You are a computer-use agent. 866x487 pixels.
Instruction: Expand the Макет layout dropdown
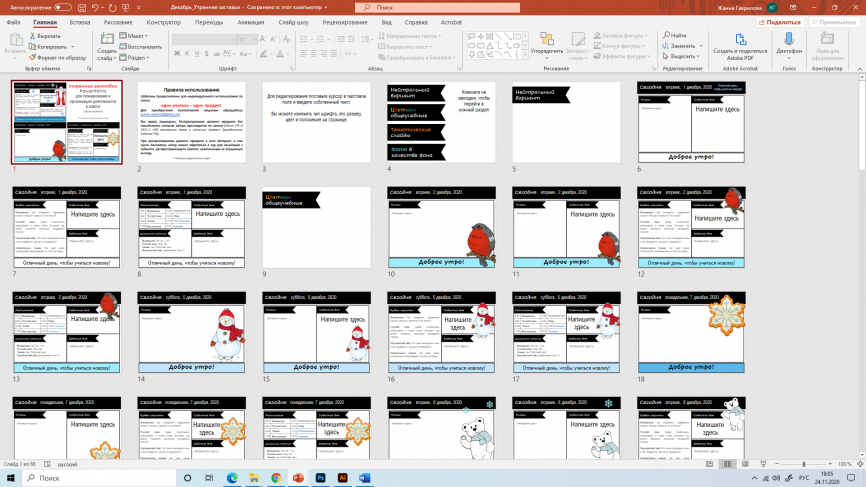click(x=135, y=36)
